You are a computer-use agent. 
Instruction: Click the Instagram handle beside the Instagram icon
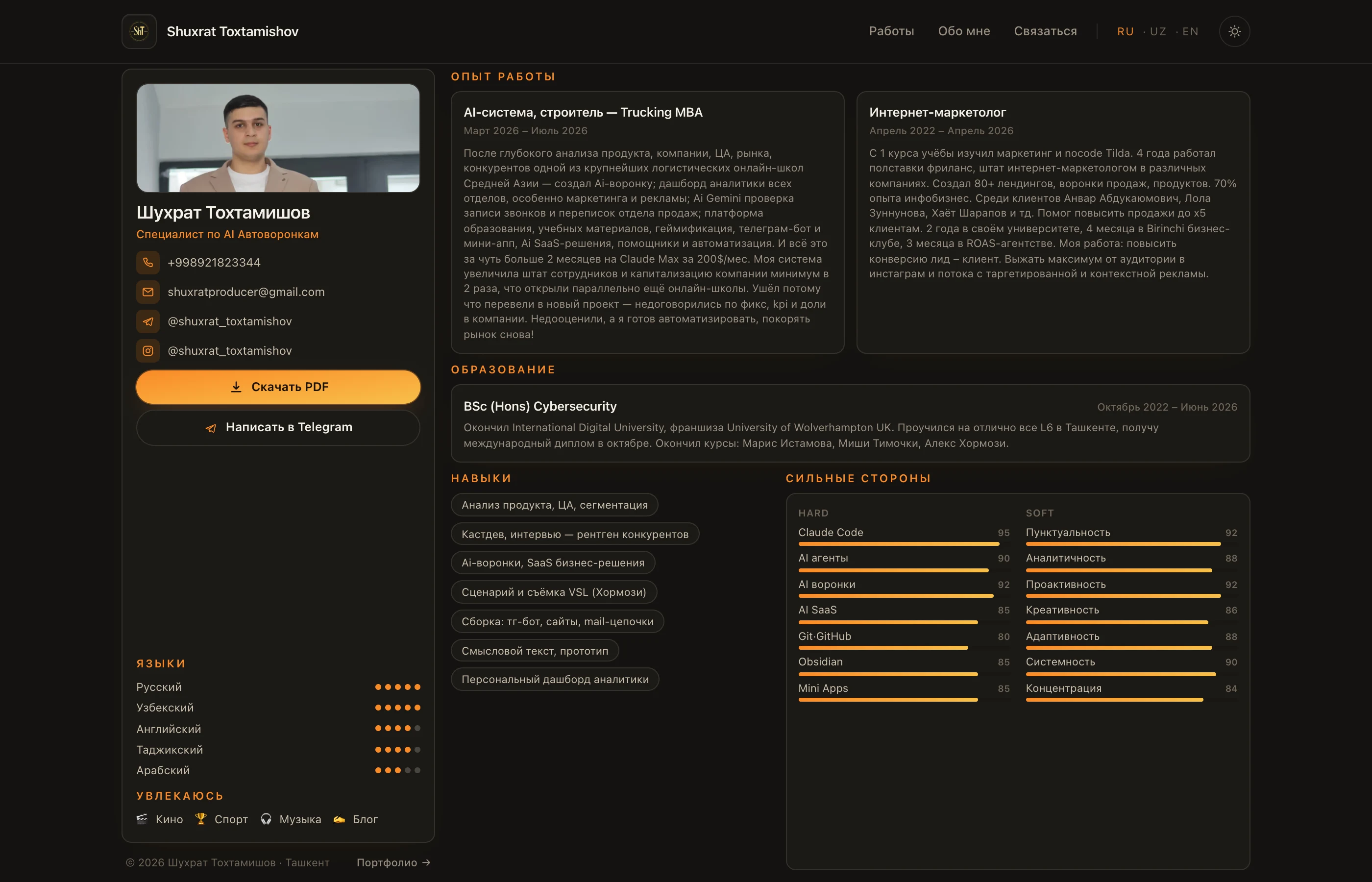point(230,350)
